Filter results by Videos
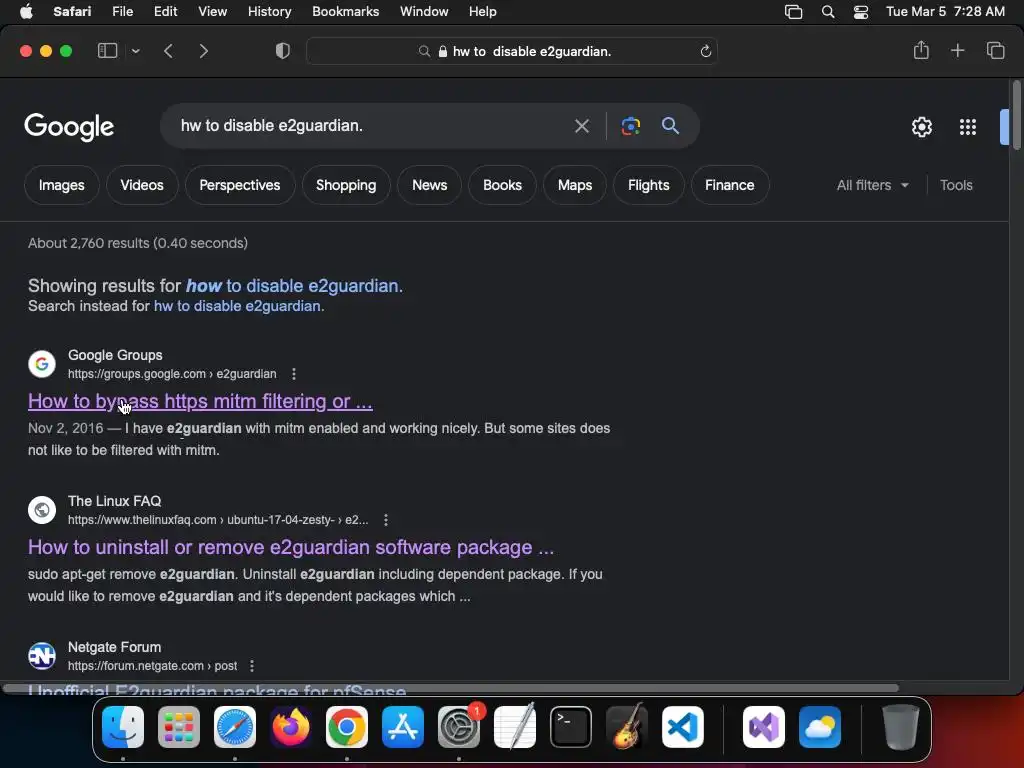1024x768 pixels. 142,185
